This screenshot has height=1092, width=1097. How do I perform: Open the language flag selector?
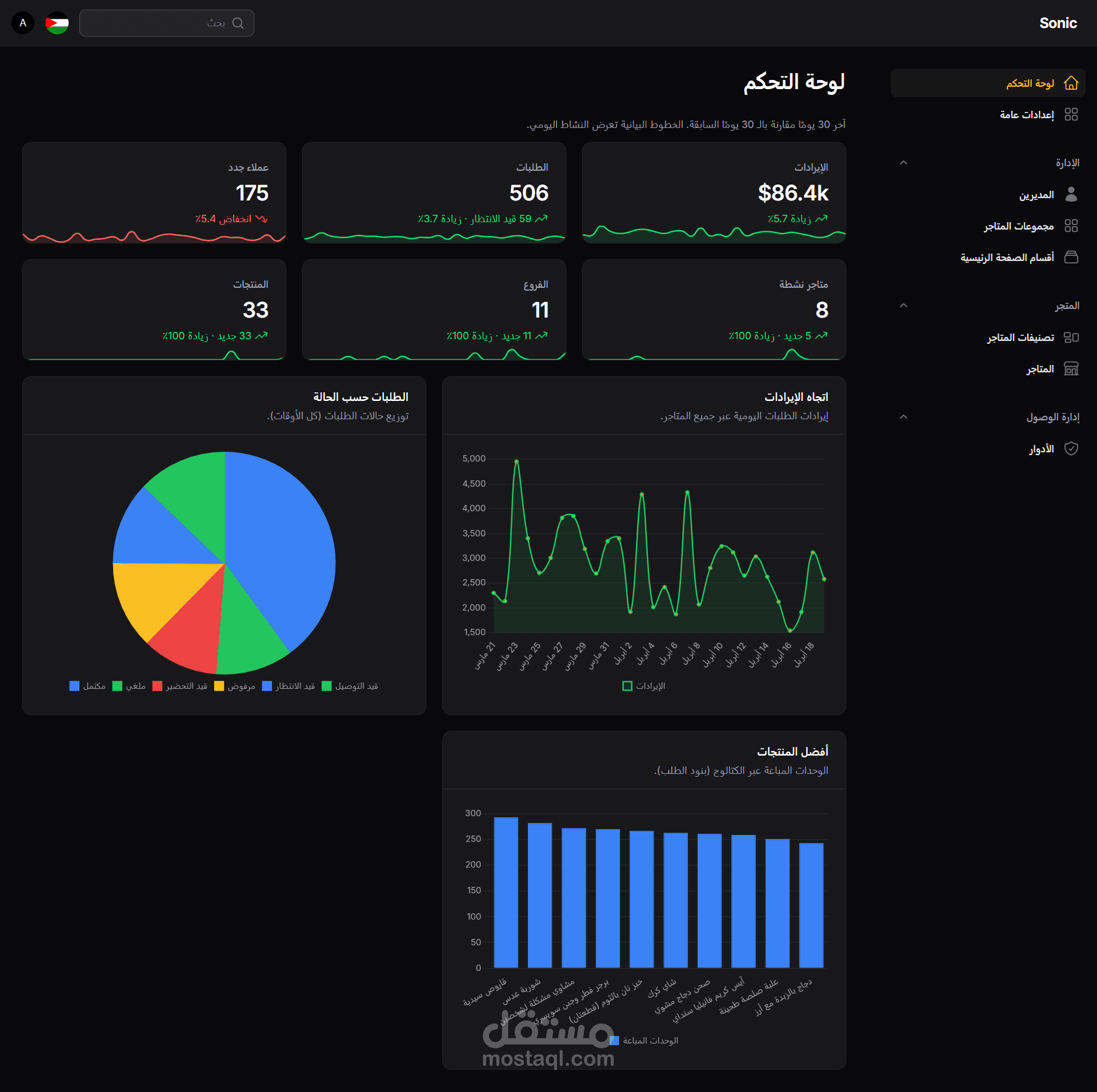(57, 23)
